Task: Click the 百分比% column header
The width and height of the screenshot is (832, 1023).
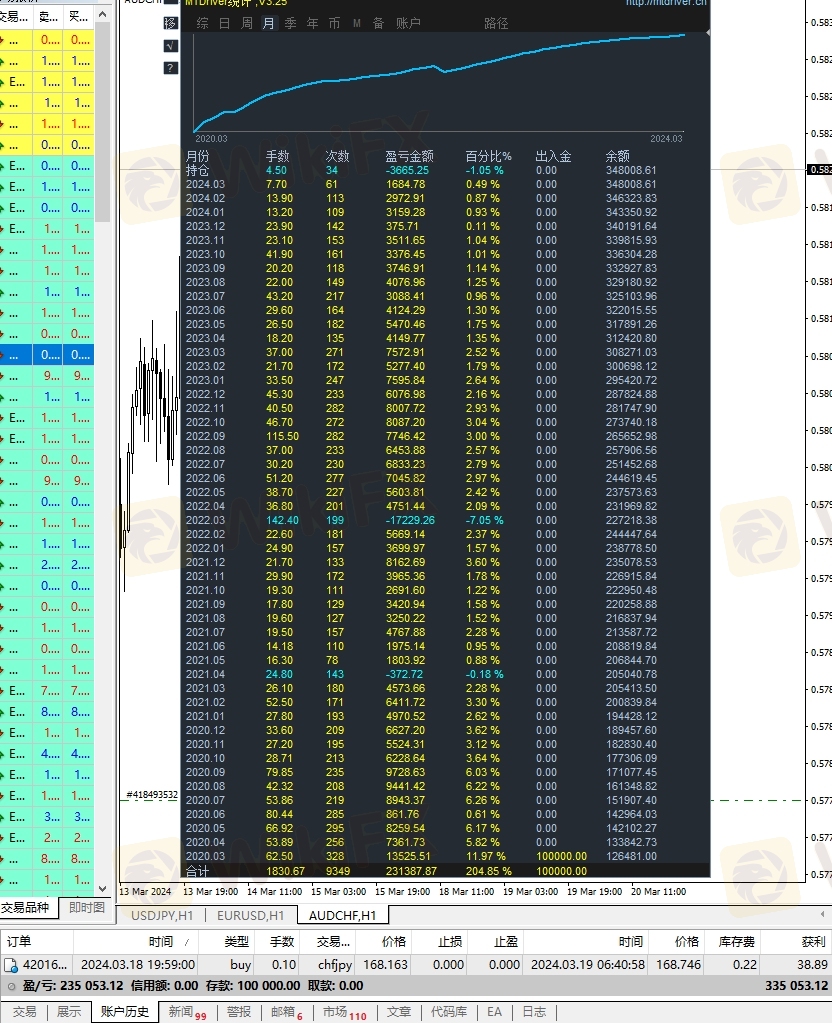Action: (x=488, y=157)
